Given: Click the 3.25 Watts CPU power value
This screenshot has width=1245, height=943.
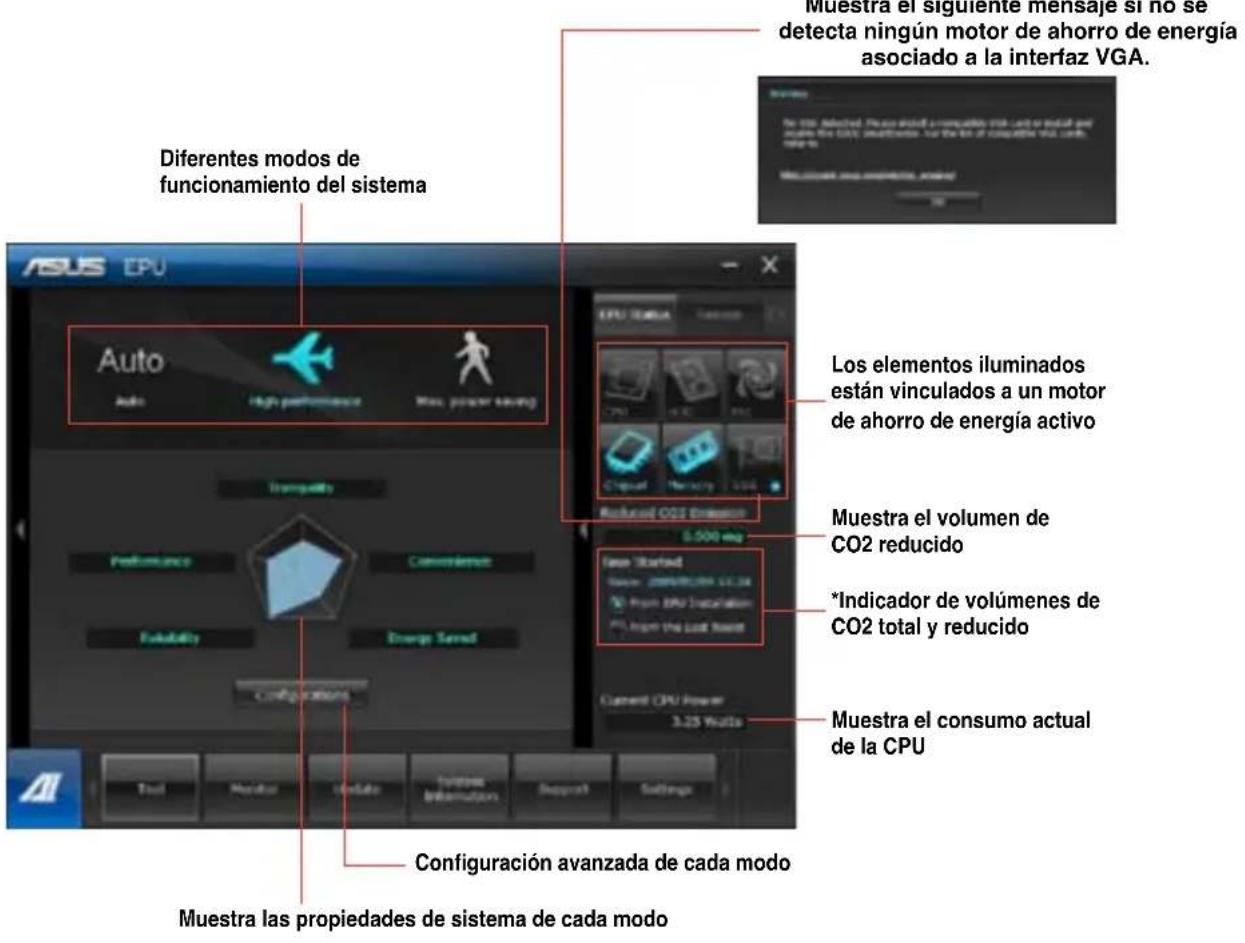Looking at the screenshot, I should 676,720.
